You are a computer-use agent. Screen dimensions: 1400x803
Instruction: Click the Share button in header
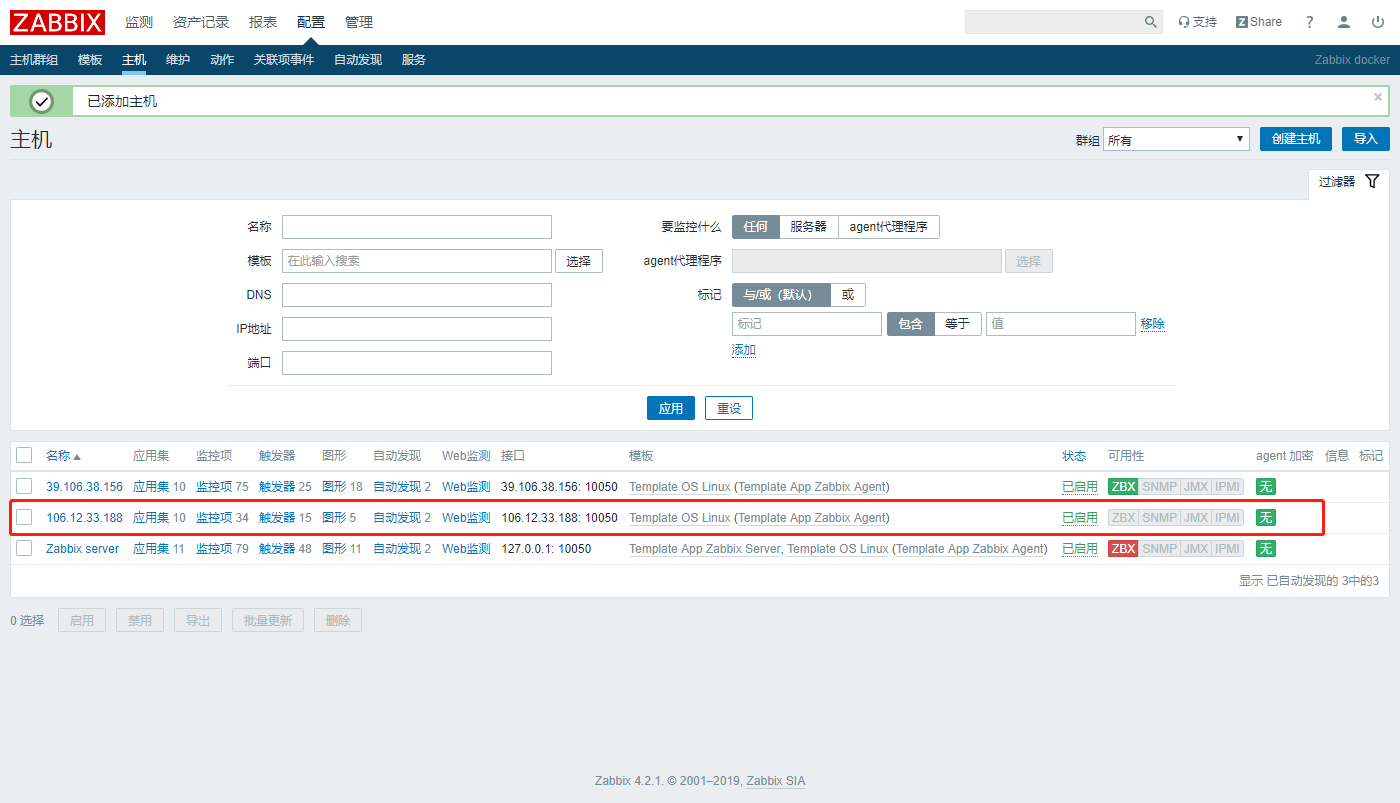coord(1259,22)
